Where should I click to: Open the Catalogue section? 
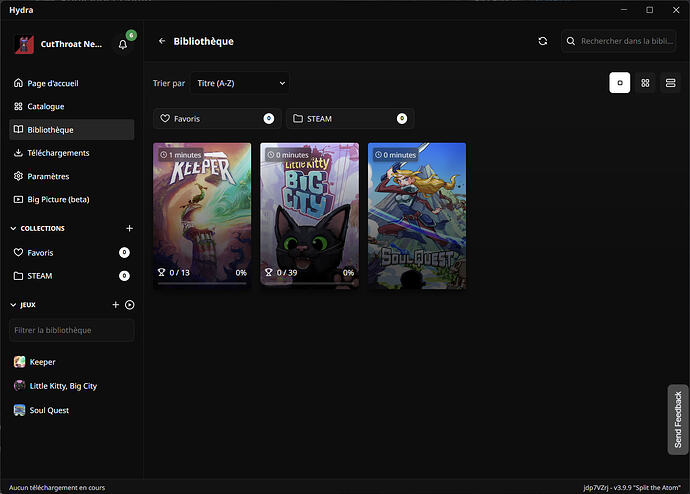(72, 106)
